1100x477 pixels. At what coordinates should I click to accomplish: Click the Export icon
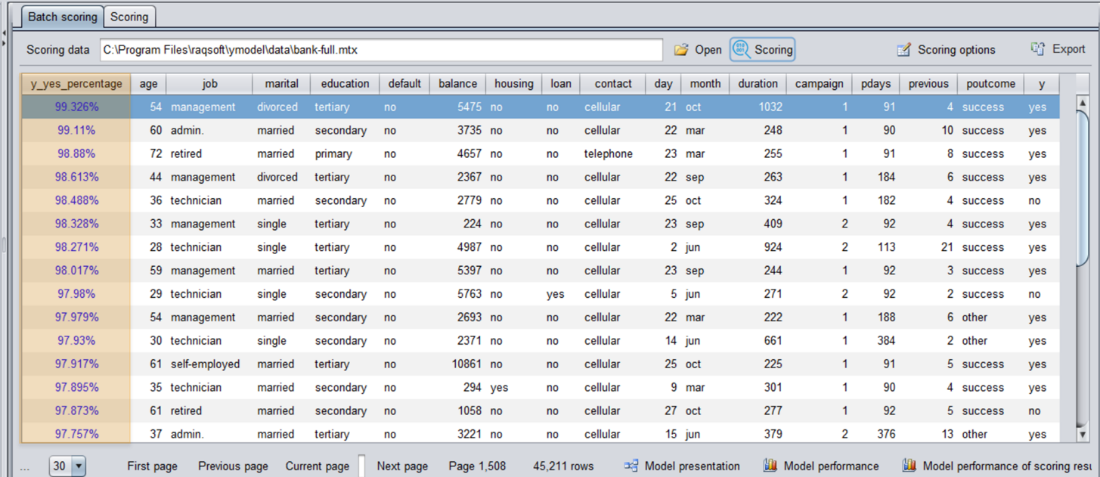1038,48
